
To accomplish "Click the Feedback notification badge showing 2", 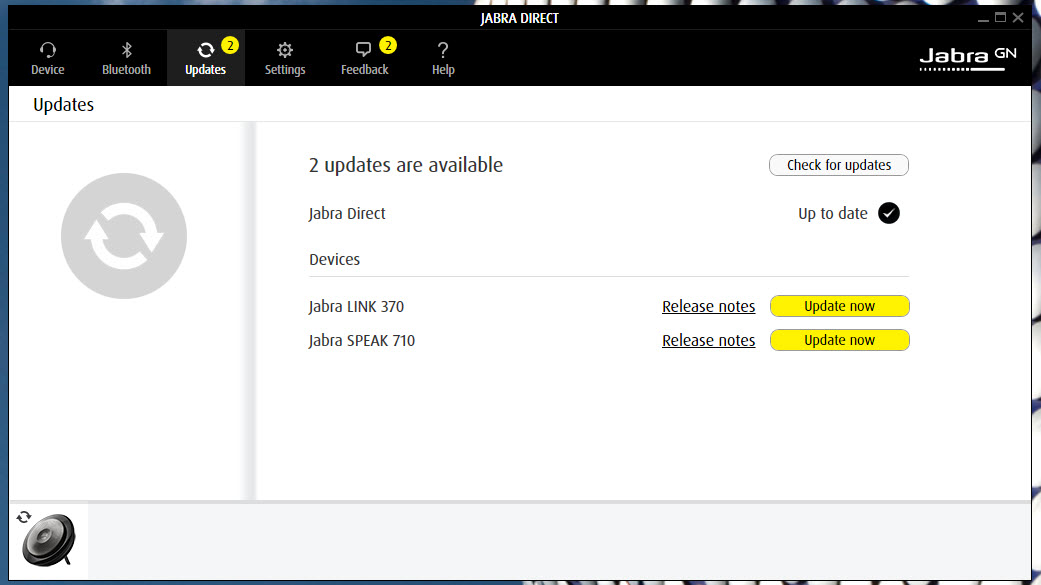I will (x=388, y=45).
